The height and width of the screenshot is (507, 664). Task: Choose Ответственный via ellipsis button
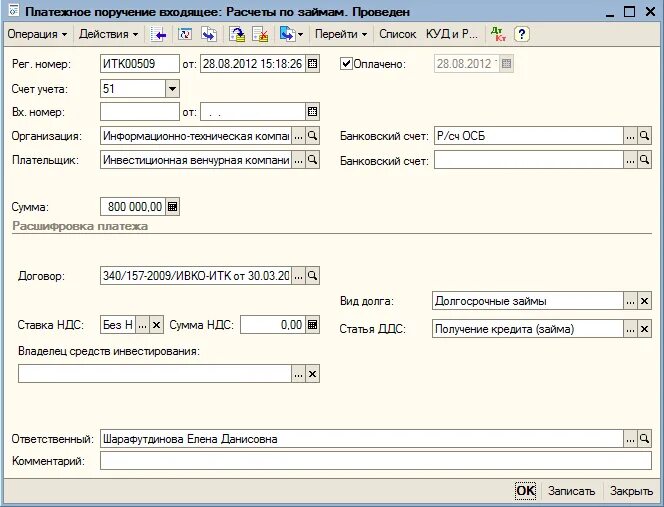click(631, 439)
